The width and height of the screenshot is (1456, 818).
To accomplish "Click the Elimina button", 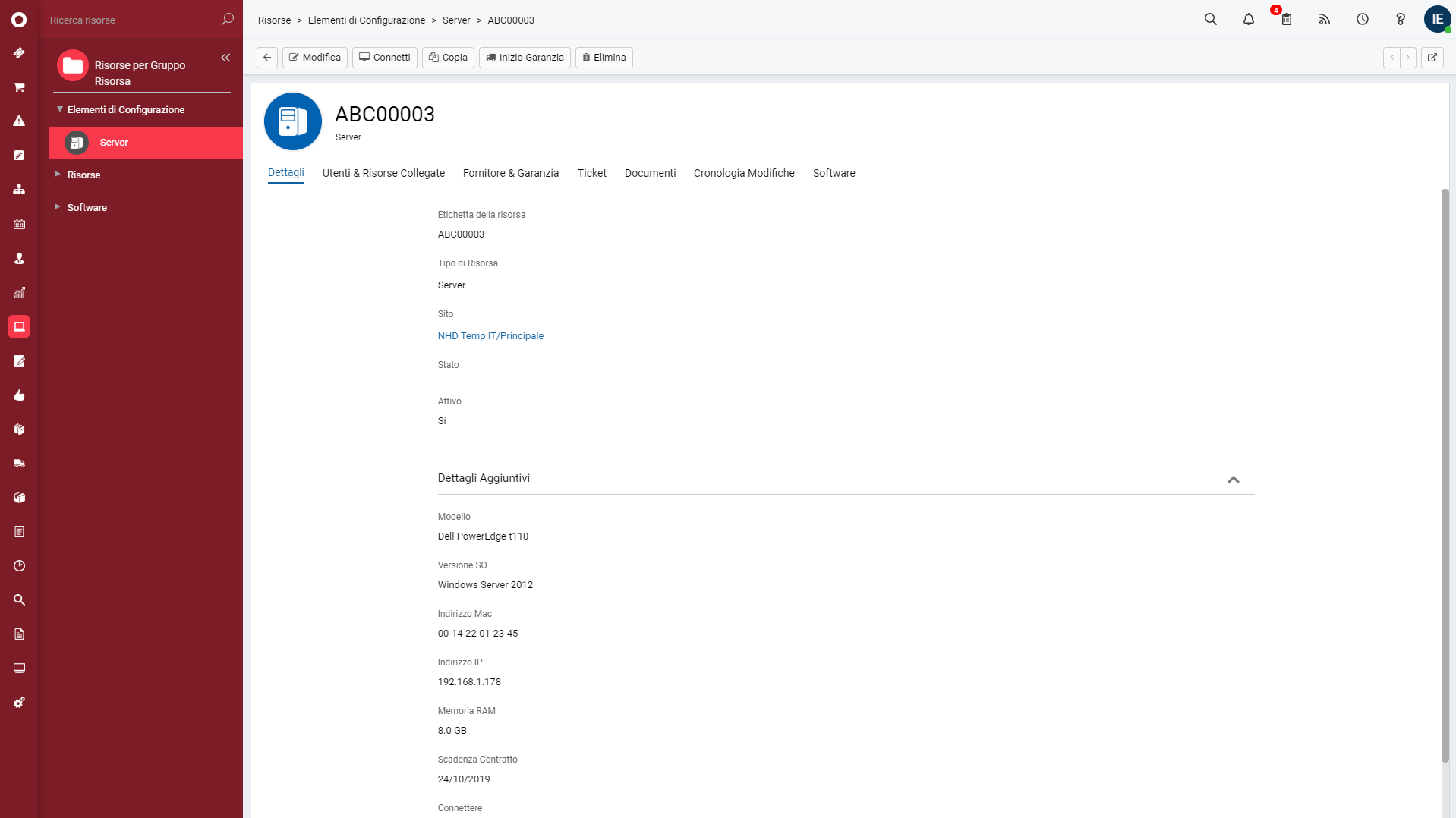I will tap(604, 58).
